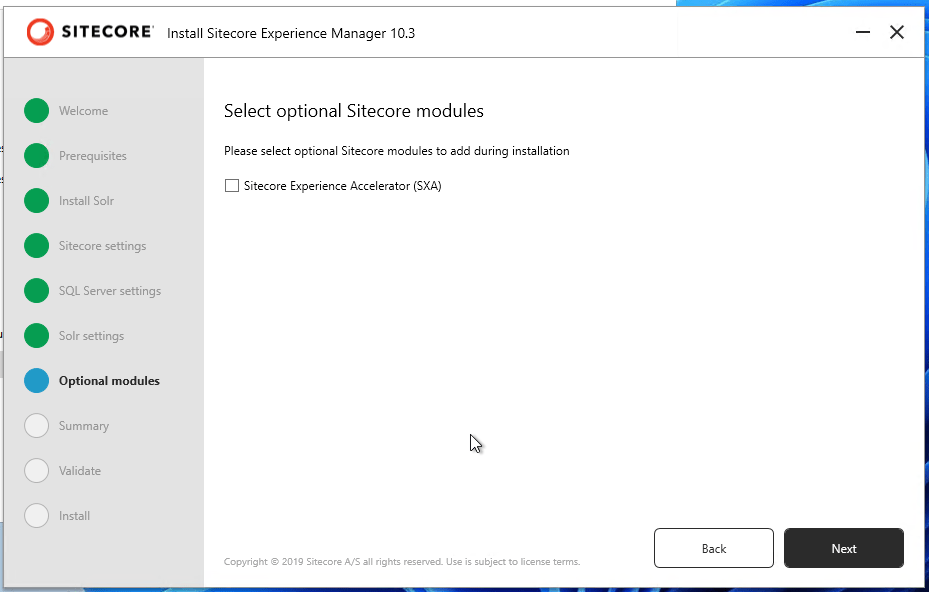Image resolution: width=929 pixels, height=592 pixels.
Task: Click the Sitecore Experience Accelerator (SXA) label
Action: point(342,186)
